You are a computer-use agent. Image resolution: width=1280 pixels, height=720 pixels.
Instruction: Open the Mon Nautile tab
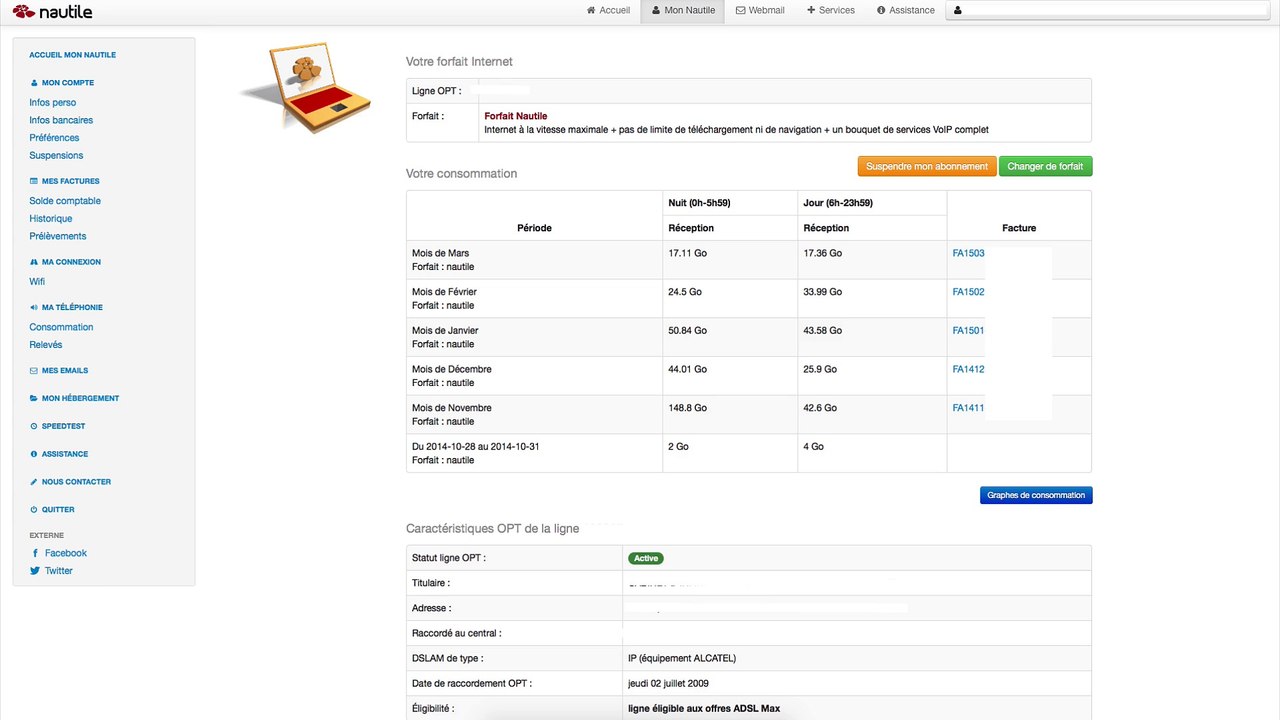click(x=683, y=11)
